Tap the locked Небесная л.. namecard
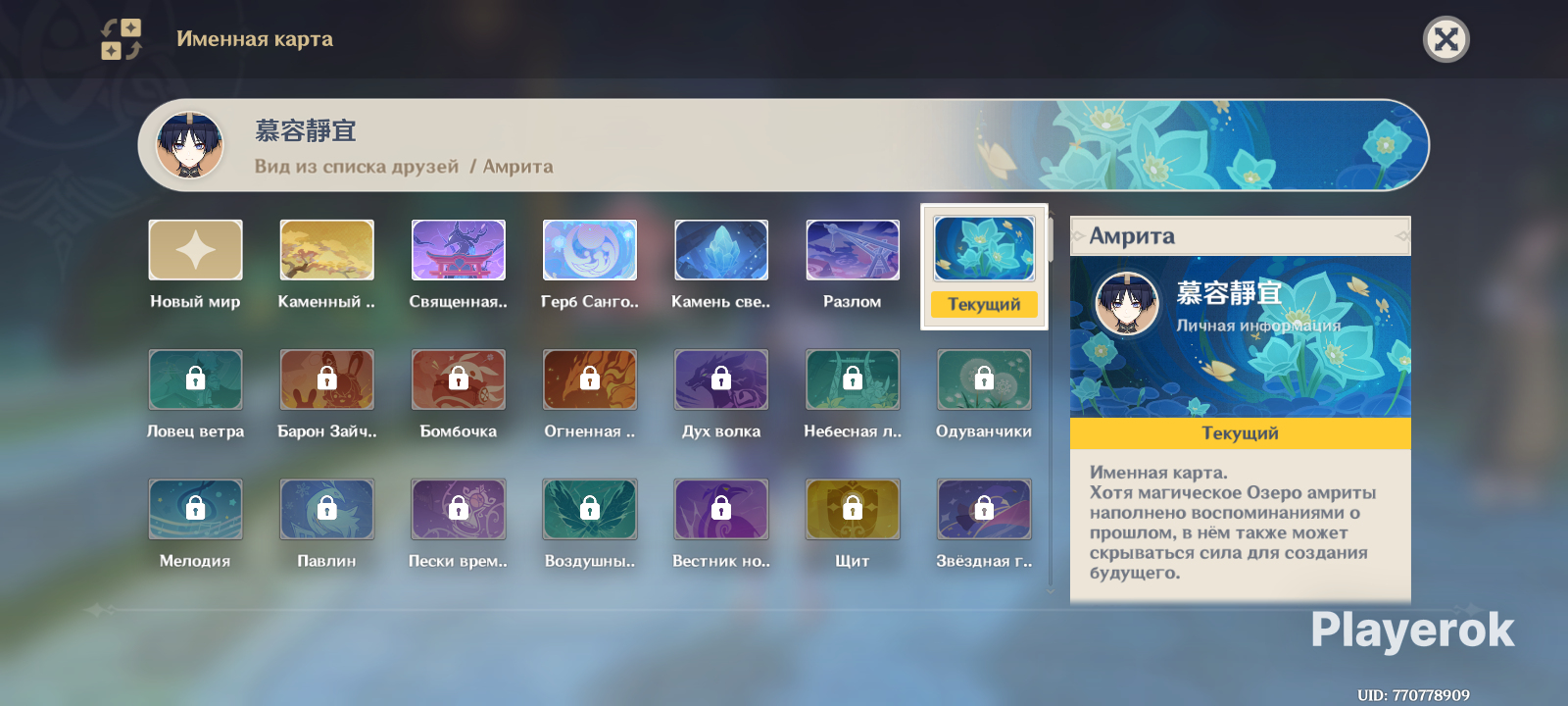The height and width of the screenshot is (706, 1568). pyautogui.click(x=852, y=379)
